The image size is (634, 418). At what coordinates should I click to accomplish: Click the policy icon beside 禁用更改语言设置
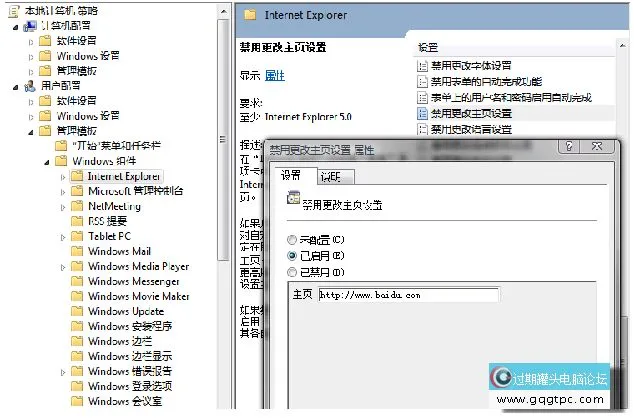(x=422, y=129)
